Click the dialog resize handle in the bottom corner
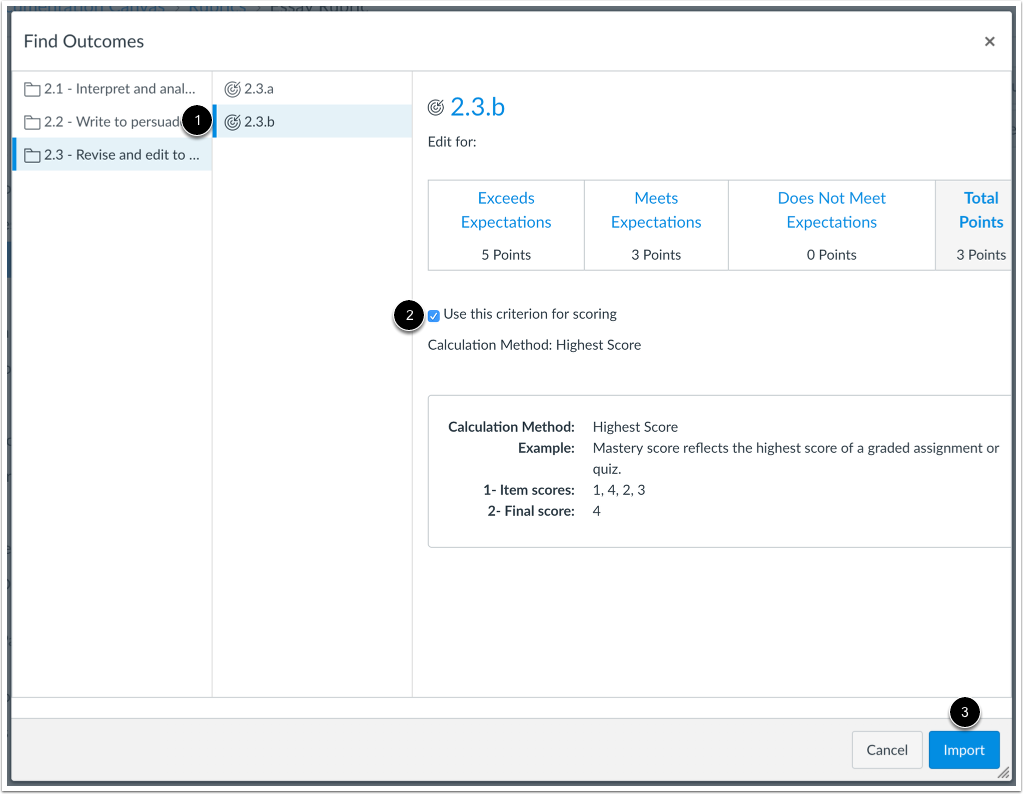Screen dimensions: 1023x794 pyautogui.click(x=1003, y=773)
